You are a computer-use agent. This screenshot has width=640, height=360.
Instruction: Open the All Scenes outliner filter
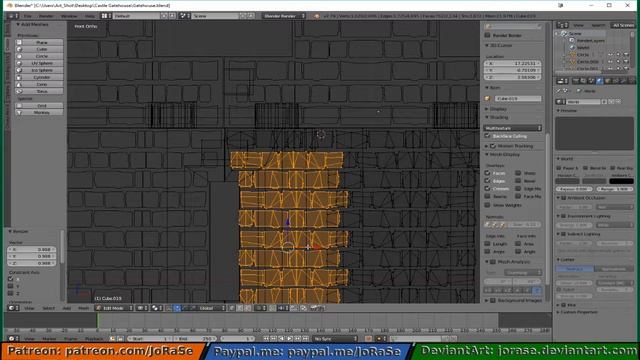tap(623, 25)
